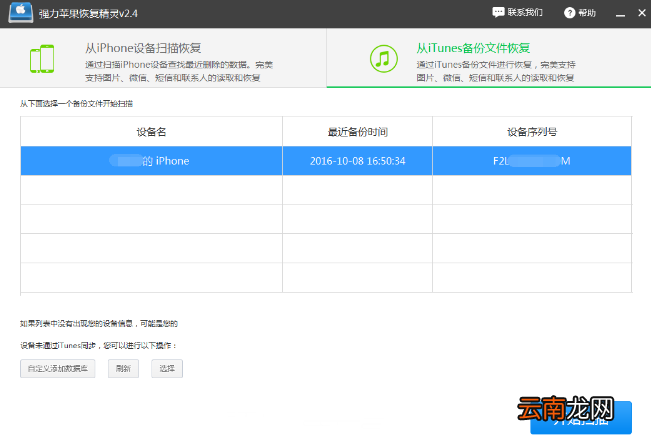The height and width of the screenshot is (437, 651).
Task: Select the backup row named 的 iPhone
Action: click(326, 161)
